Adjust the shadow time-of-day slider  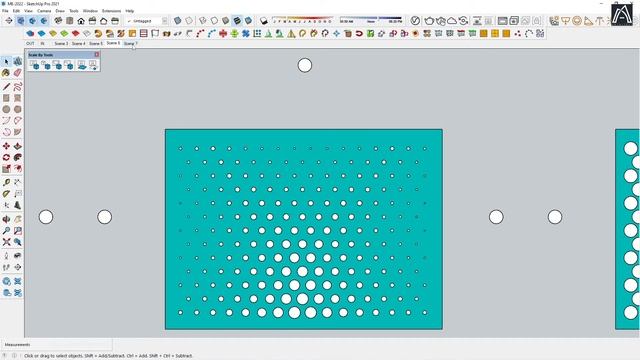tap(371, 20)
